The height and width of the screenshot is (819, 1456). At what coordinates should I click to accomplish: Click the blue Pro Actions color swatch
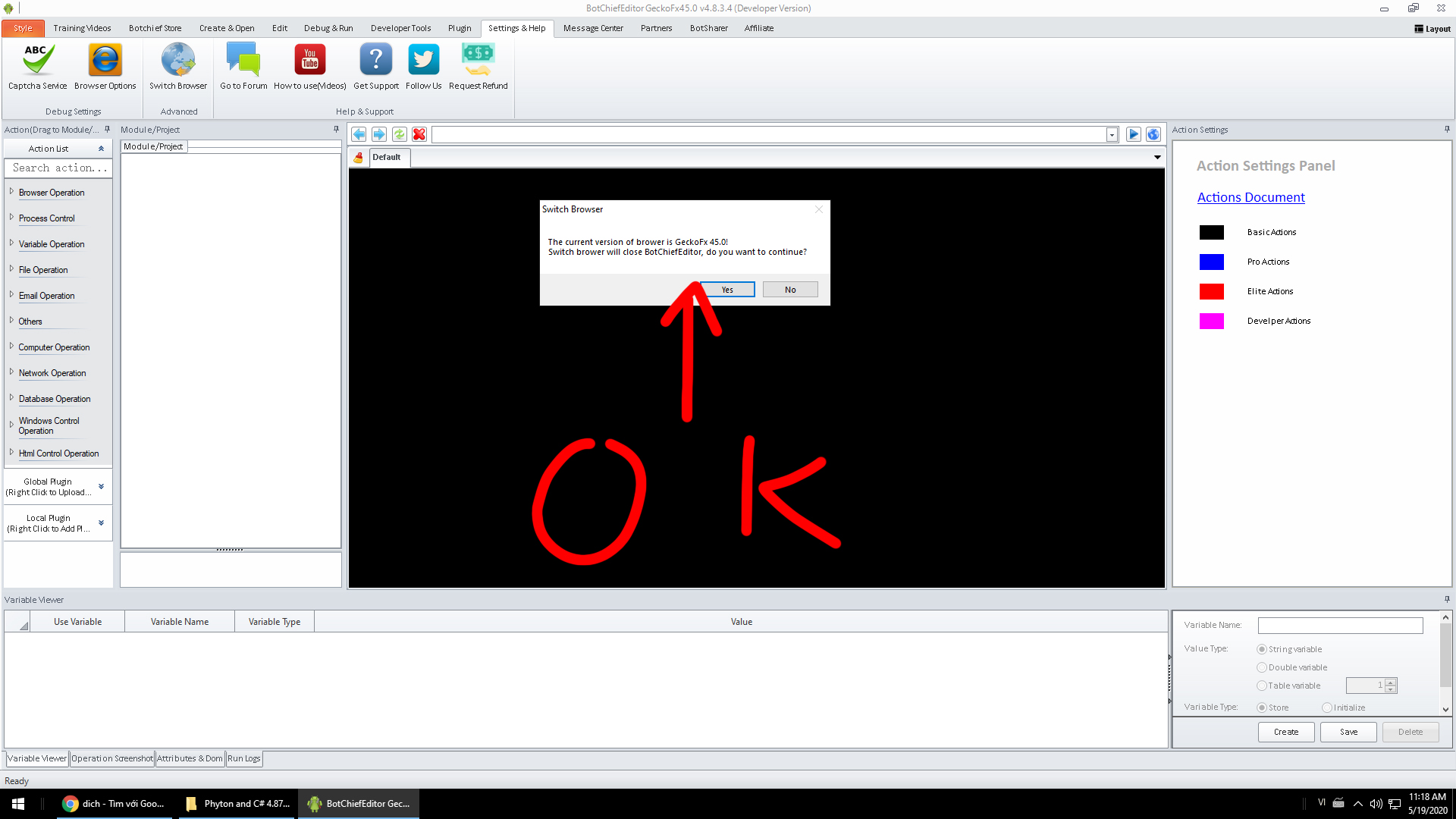coord(1211,262)
